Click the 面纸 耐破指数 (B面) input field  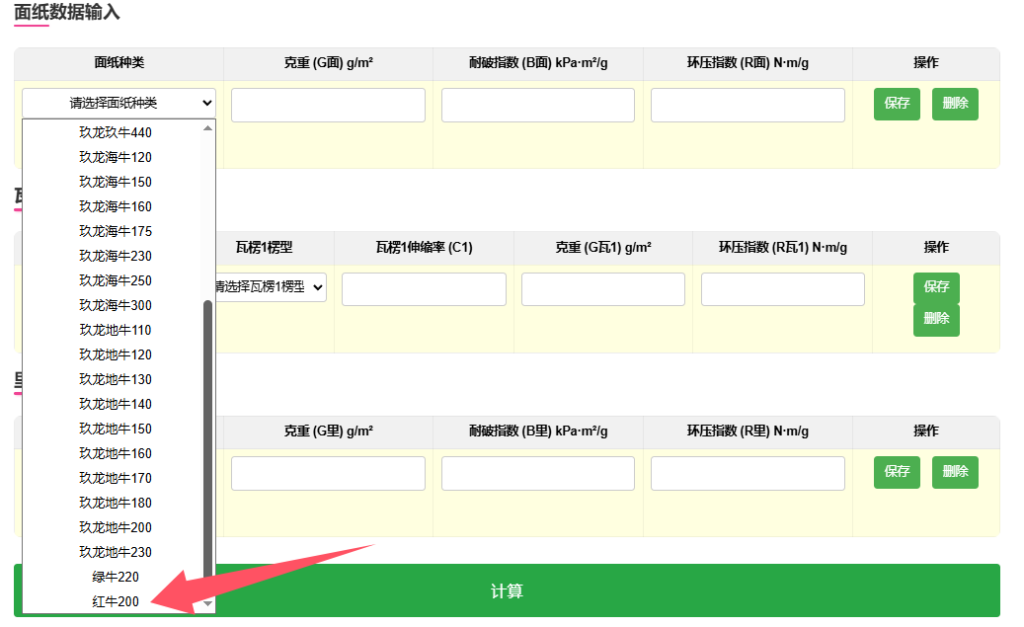(537, 105)
